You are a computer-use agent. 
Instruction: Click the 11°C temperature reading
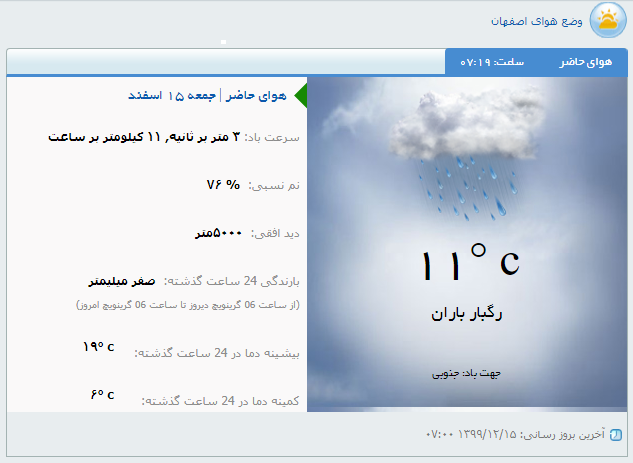coord(469,263)
